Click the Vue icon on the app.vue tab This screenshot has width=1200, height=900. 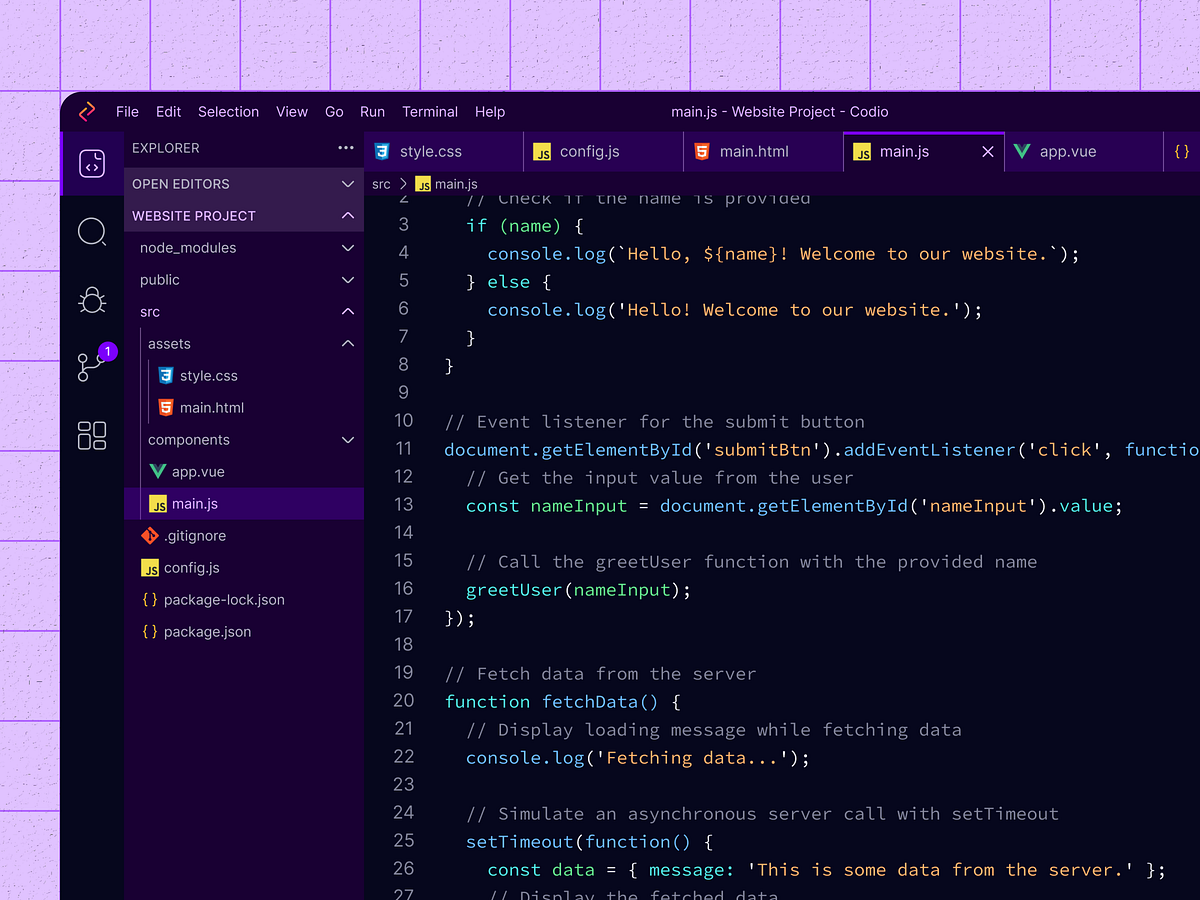1022,151
